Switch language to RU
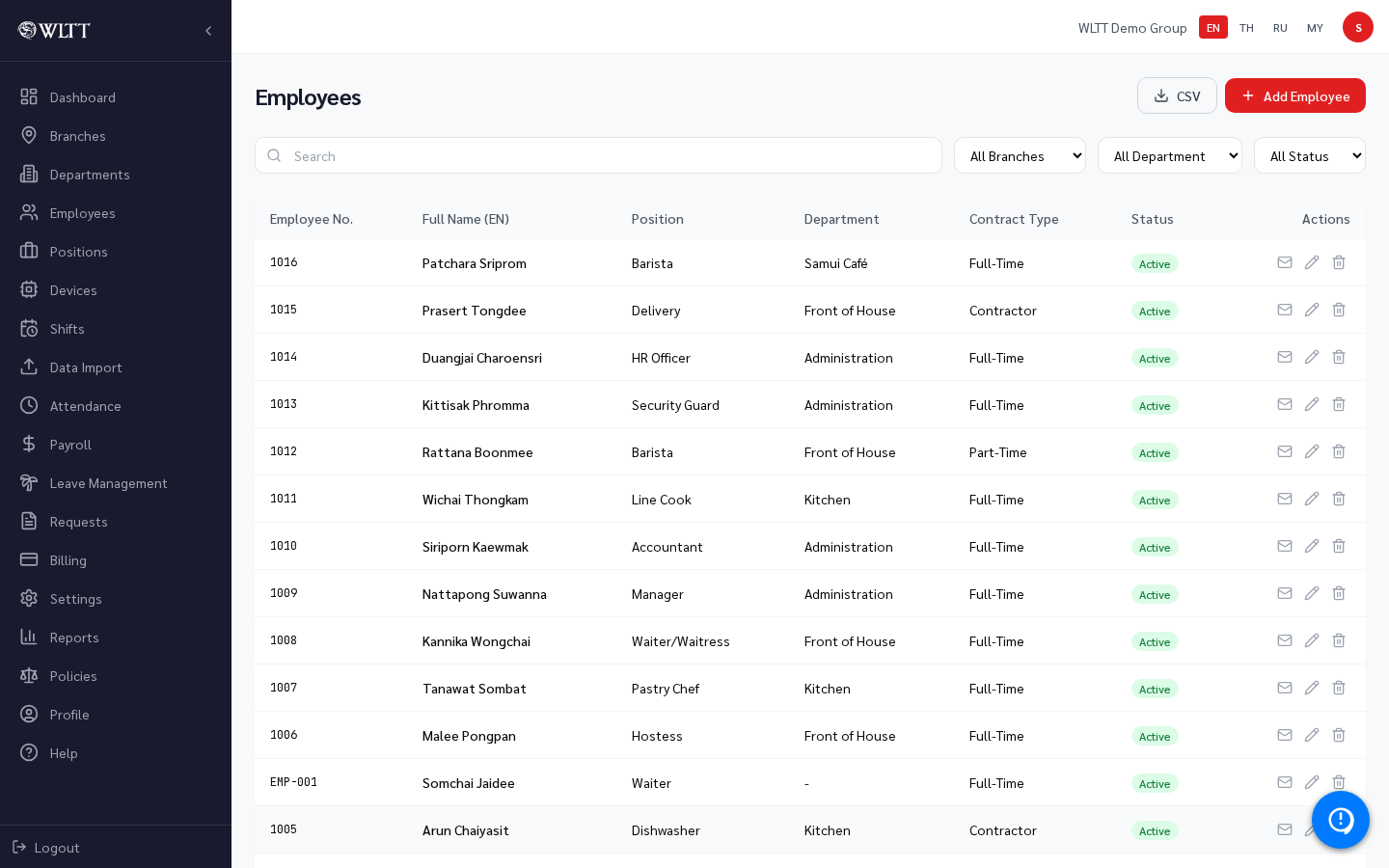This screenshot has width=1389, height=868. [1280, 27]
